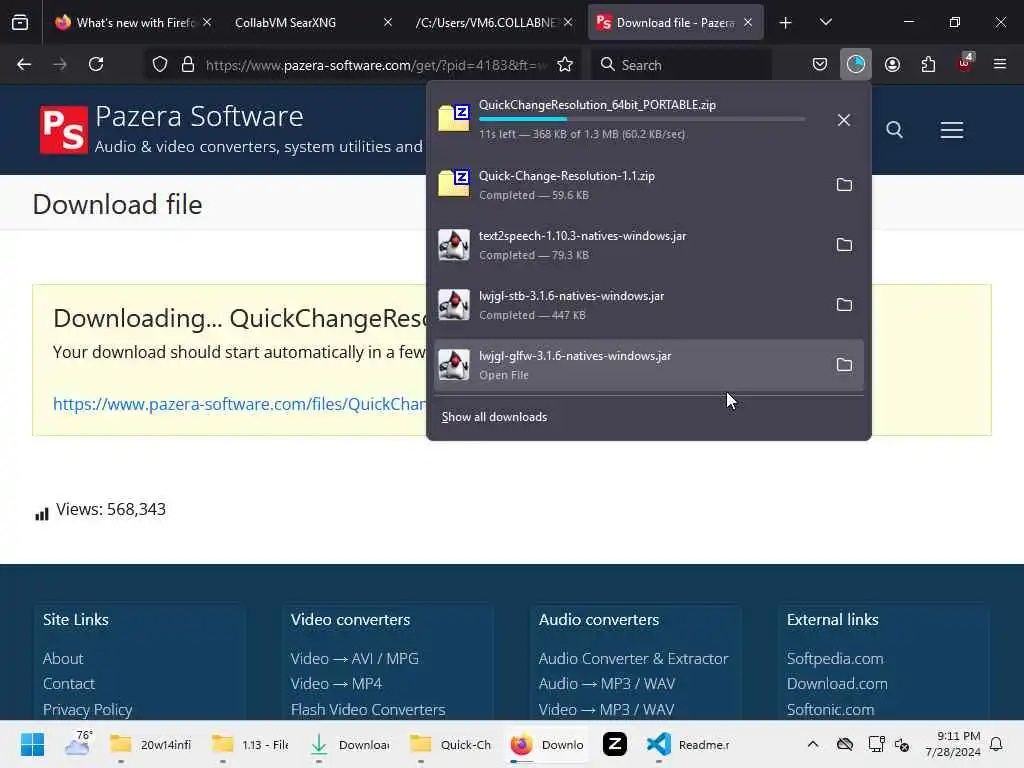Click Show all downloads
The width and height of the screenshot is (1024, 768).
tap(494, 417)
